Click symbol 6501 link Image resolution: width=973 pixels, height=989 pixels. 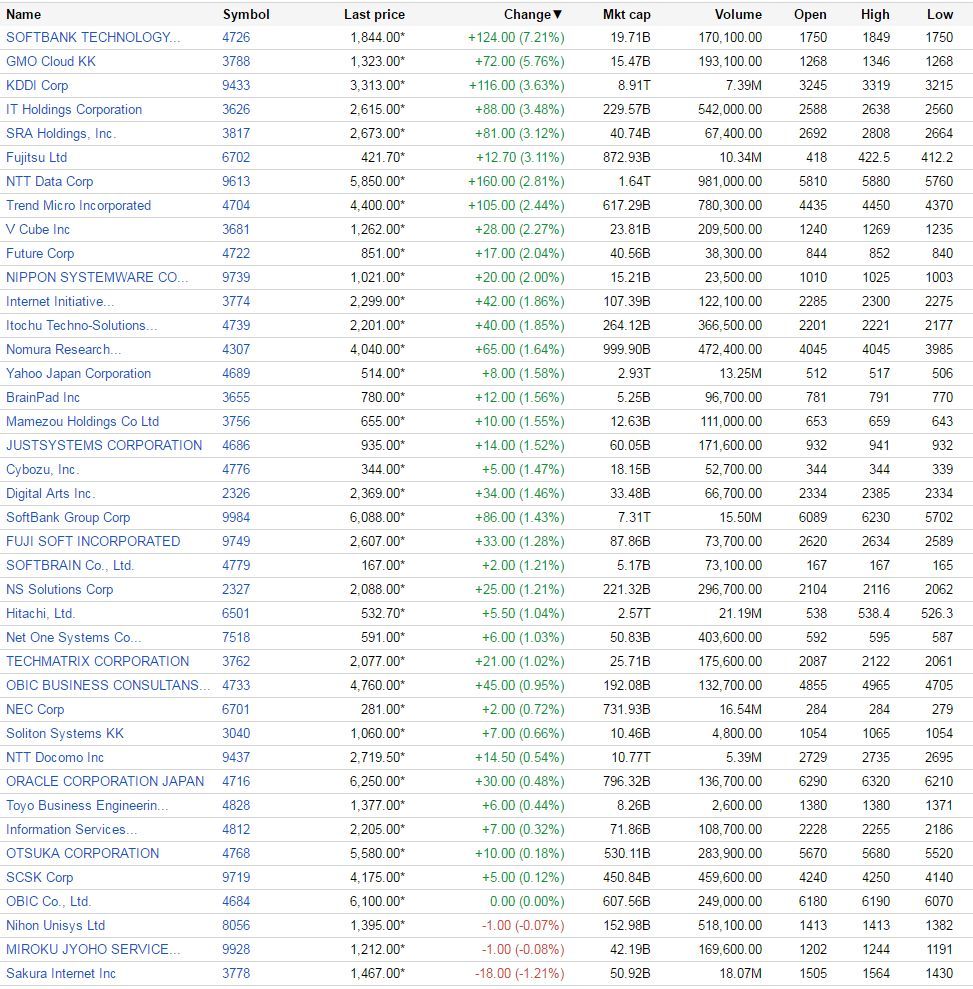point(236,612)
